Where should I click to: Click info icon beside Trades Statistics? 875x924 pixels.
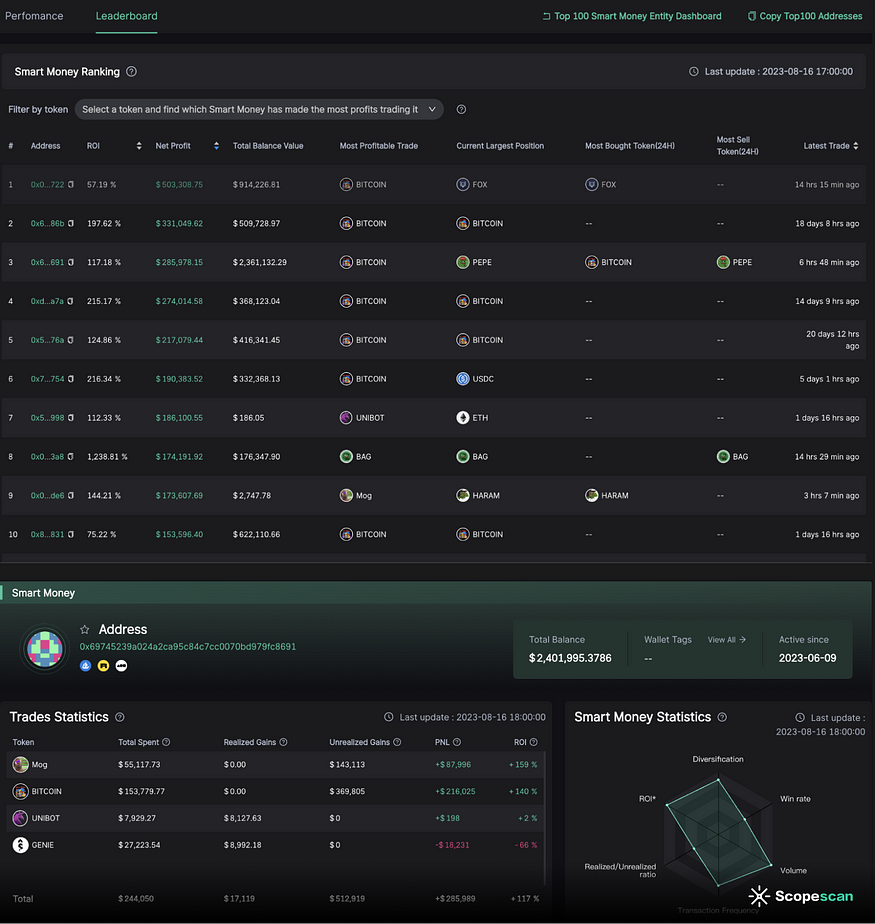point(120,717)
